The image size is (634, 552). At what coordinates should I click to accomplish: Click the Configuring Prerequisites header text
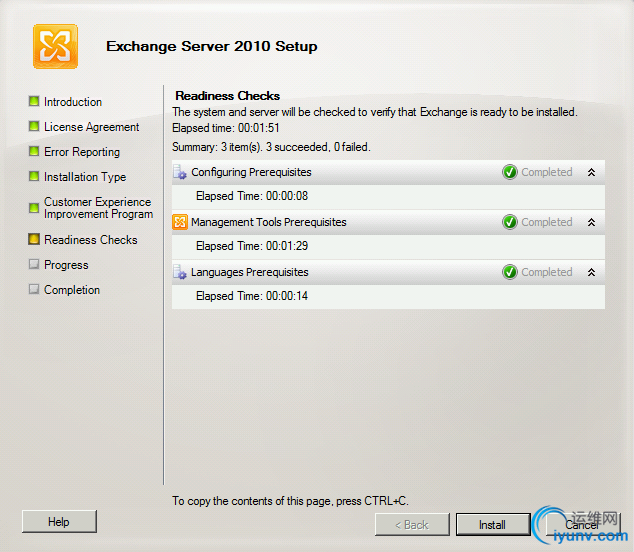[251, 172]
